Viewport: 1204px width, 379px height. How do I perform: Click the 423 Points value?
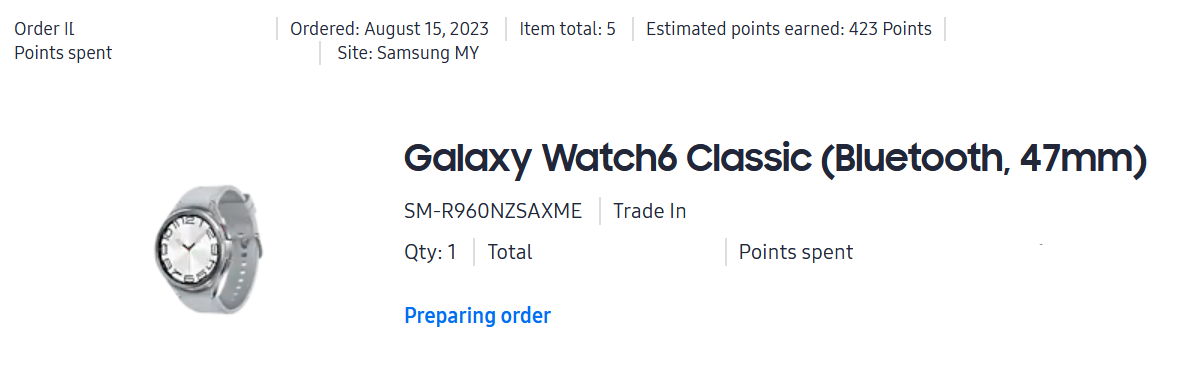tap(888, 29)
